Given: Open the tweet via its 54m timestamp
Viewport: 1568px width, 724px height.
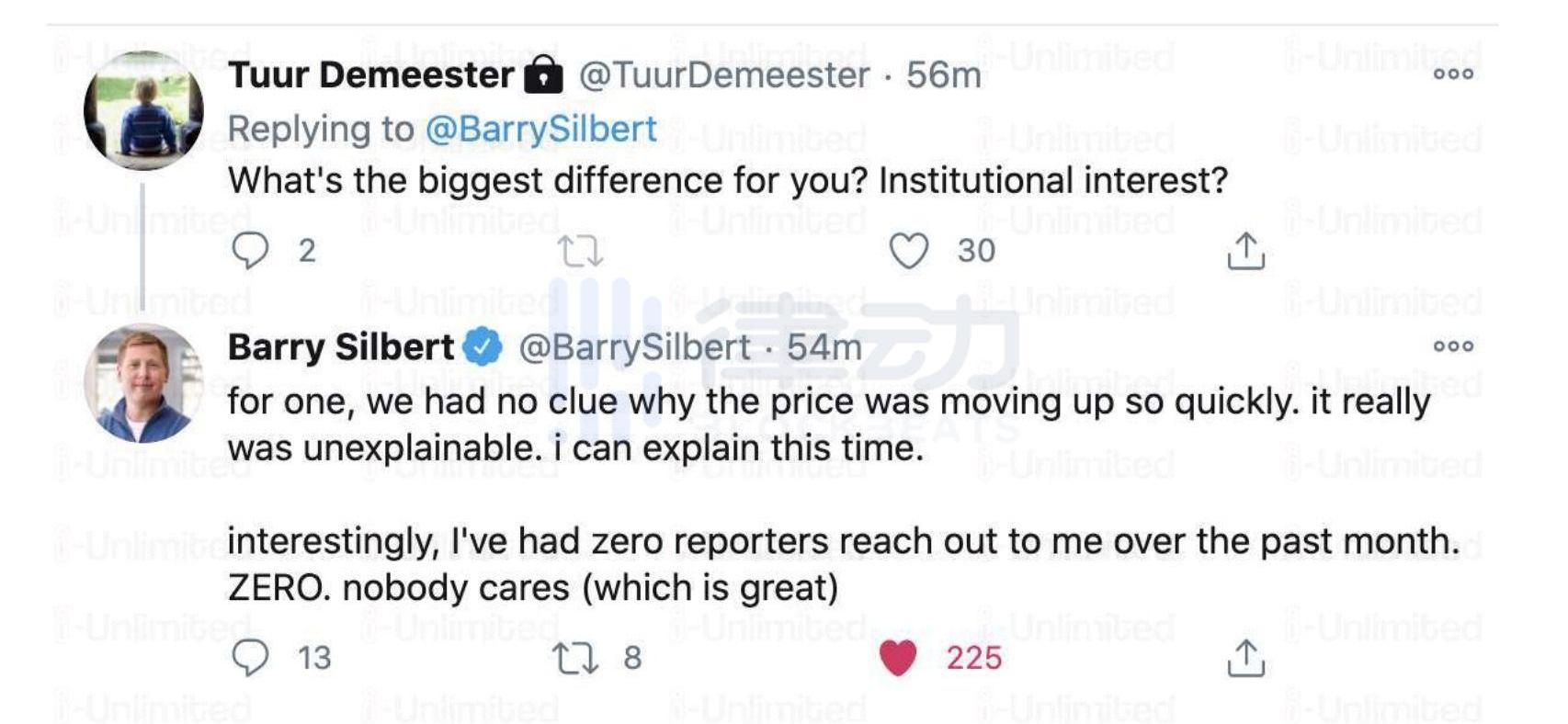Looking at the screenshot, I should click(x=824, y=347).
